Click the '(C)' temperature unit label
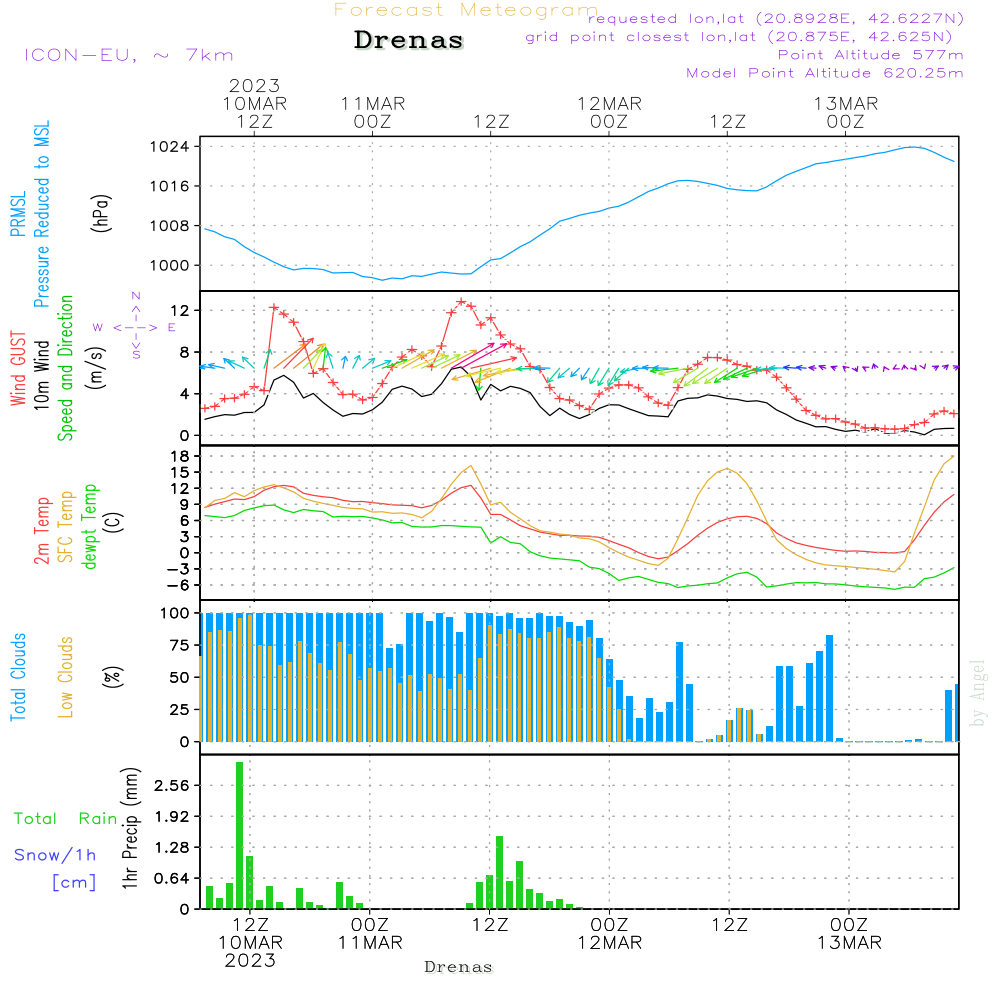Viewport: 1000px width, 1000px height. point(114,522)
